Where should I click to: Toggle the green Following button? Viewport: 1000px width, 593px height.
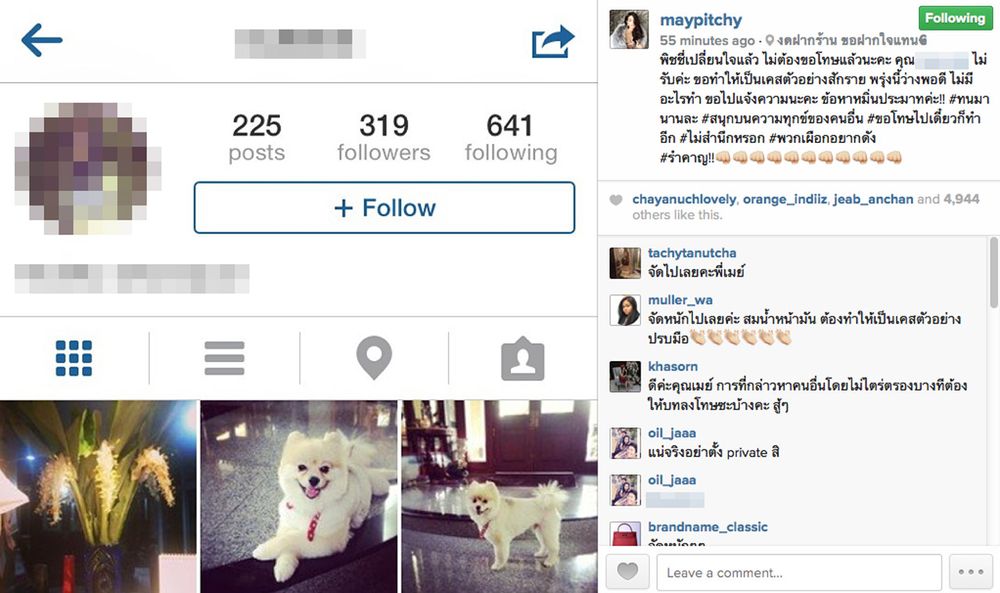955,18
